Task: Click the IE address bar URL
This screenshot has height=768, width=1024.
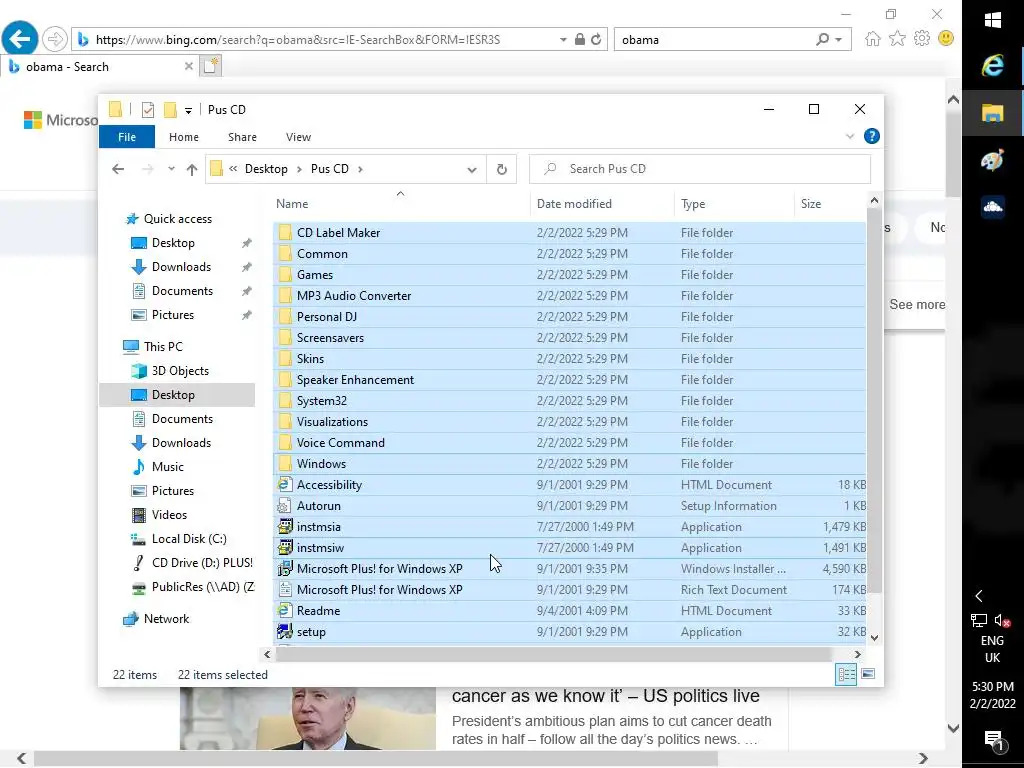Action: (298, 40)
